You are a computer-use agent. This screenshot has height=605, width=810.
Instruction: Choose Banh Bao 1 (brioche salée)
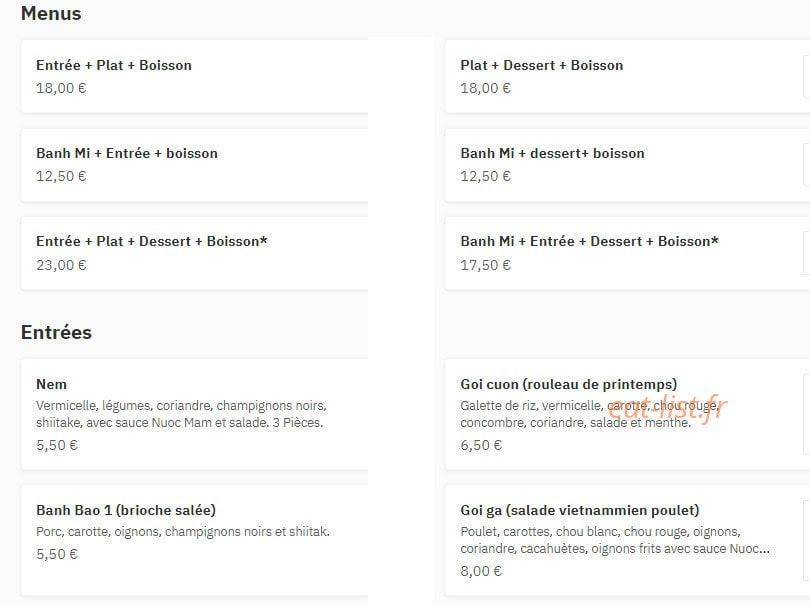pyautogui.click(x=194, y=540)
